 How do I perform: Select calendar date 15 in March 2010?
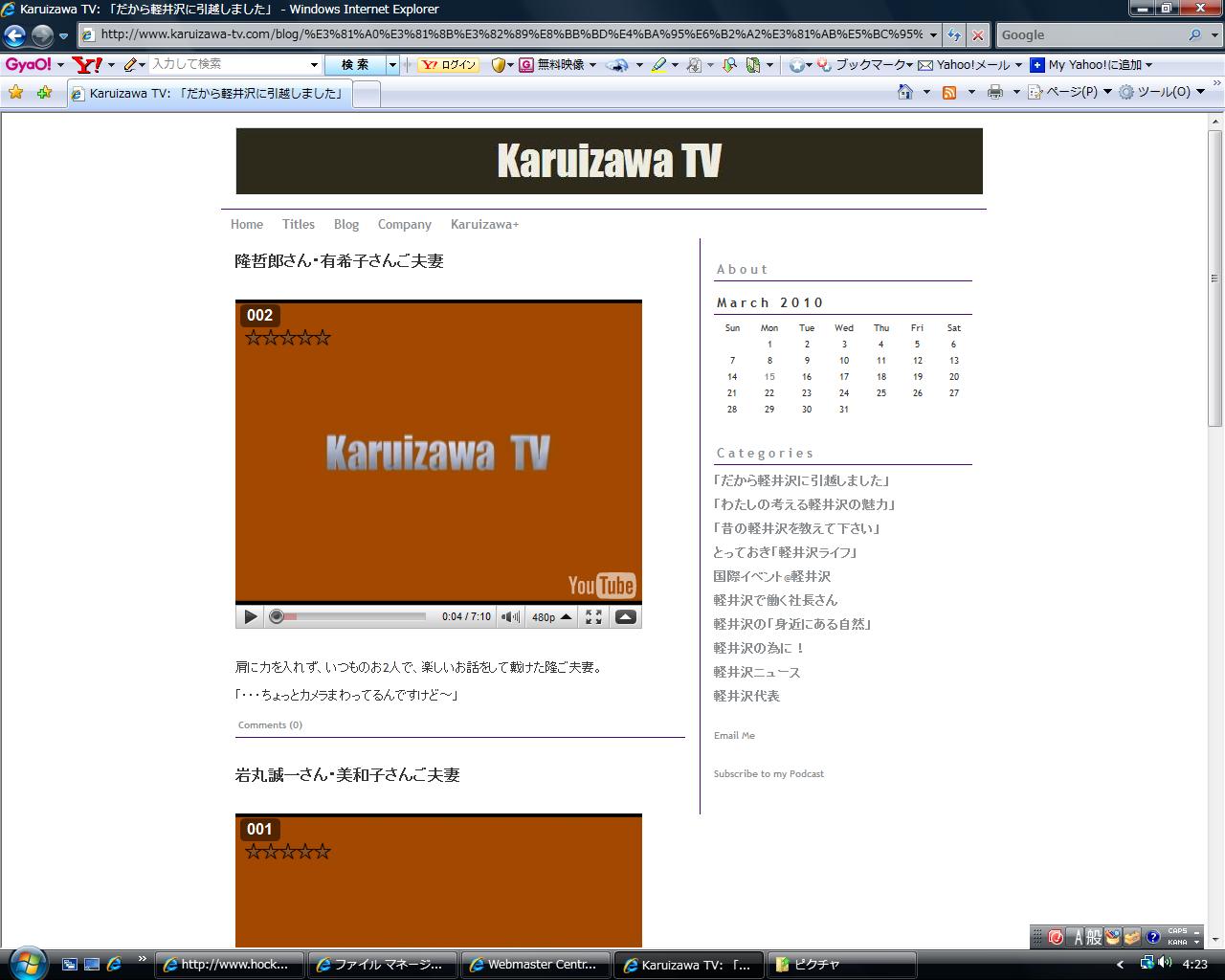click(769, 377)
